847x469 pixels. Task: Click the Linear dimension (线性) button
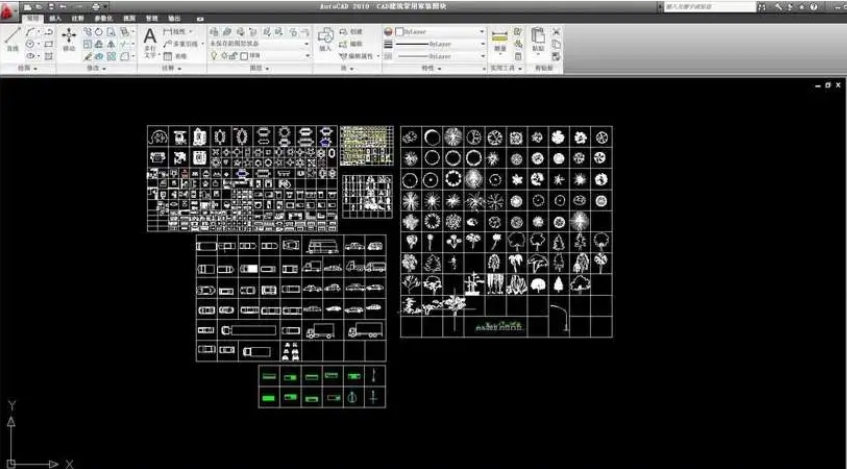177,32
